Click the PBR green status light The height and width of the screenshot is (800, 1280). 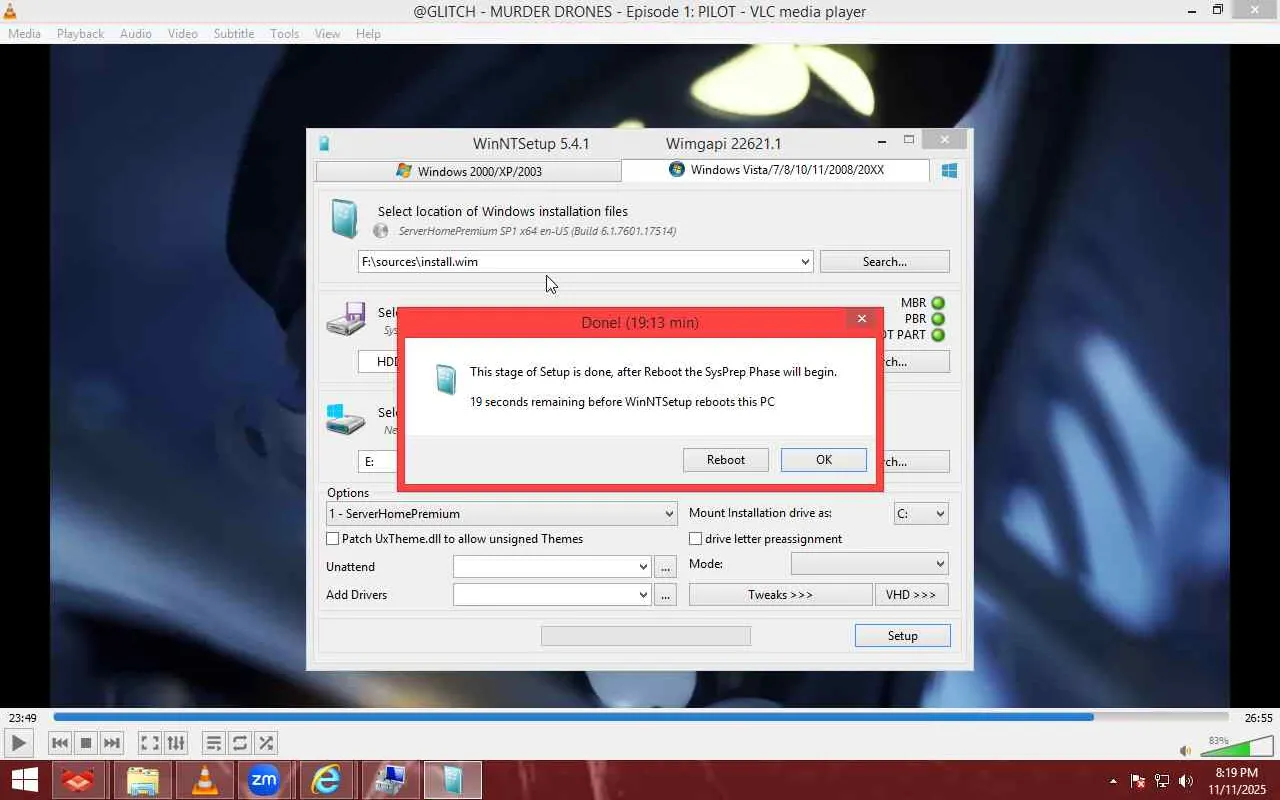(938, 319)
